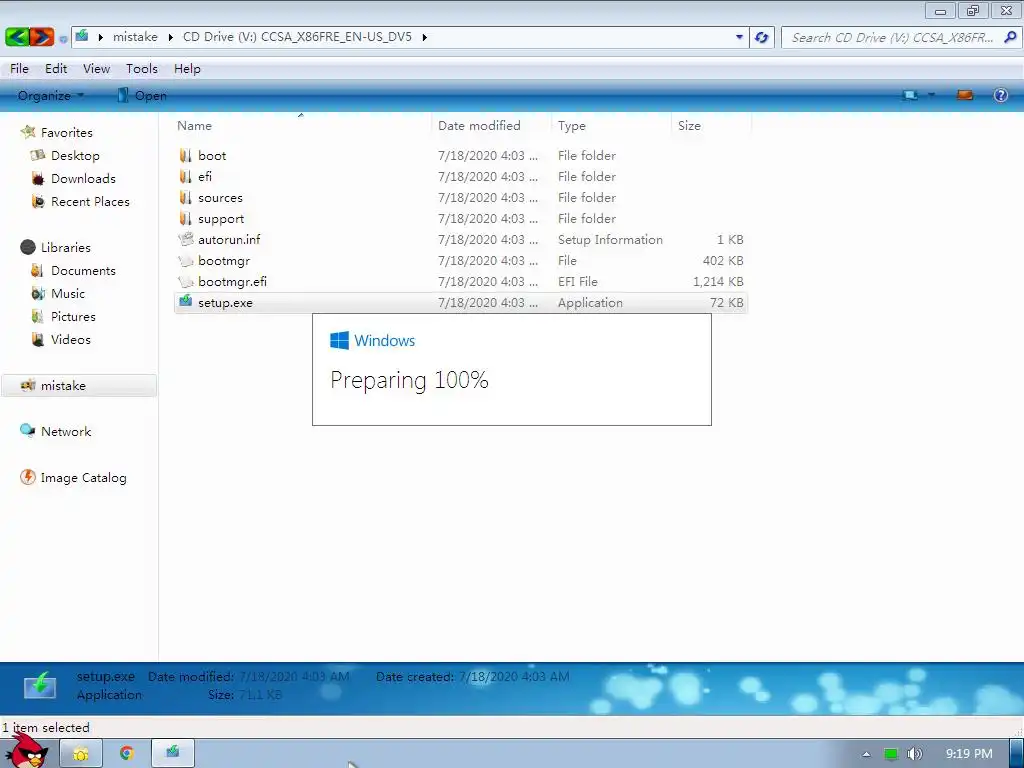Open the Help menu
The width and height of the screenshot is (1024, 768).
[187, 69]
